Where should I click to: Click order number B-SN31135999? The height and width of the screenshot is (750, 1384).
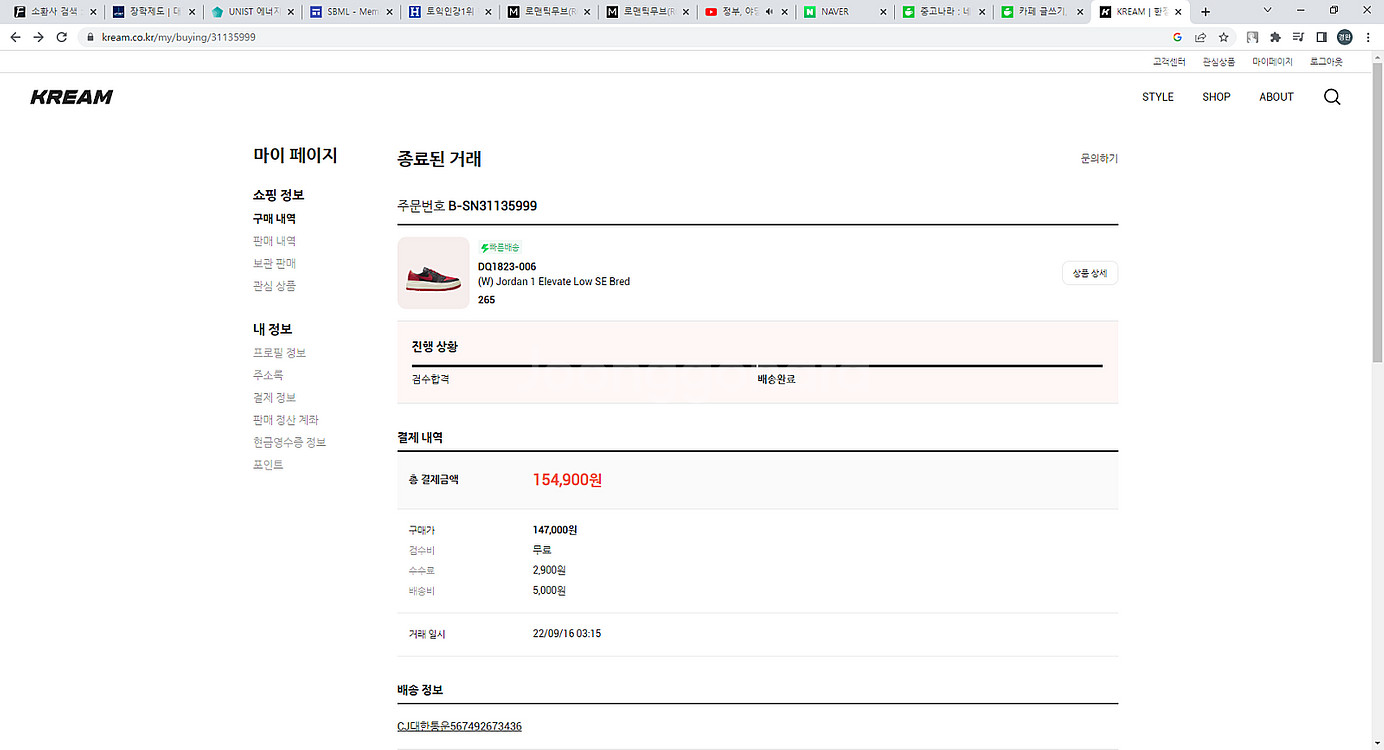pyautogui.click(x=492, y=206)
